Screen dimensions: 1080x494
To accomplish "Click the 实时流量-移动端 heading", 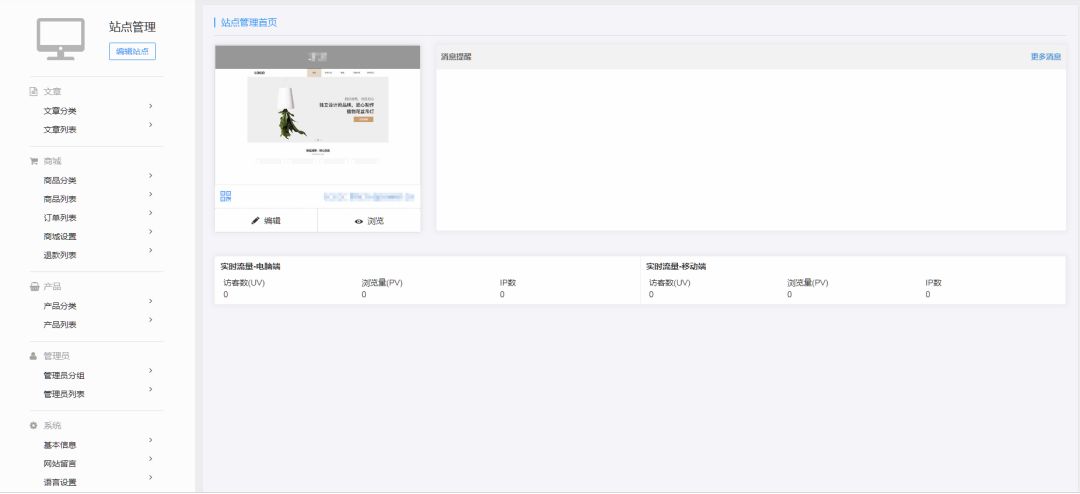I will (676, 266).
